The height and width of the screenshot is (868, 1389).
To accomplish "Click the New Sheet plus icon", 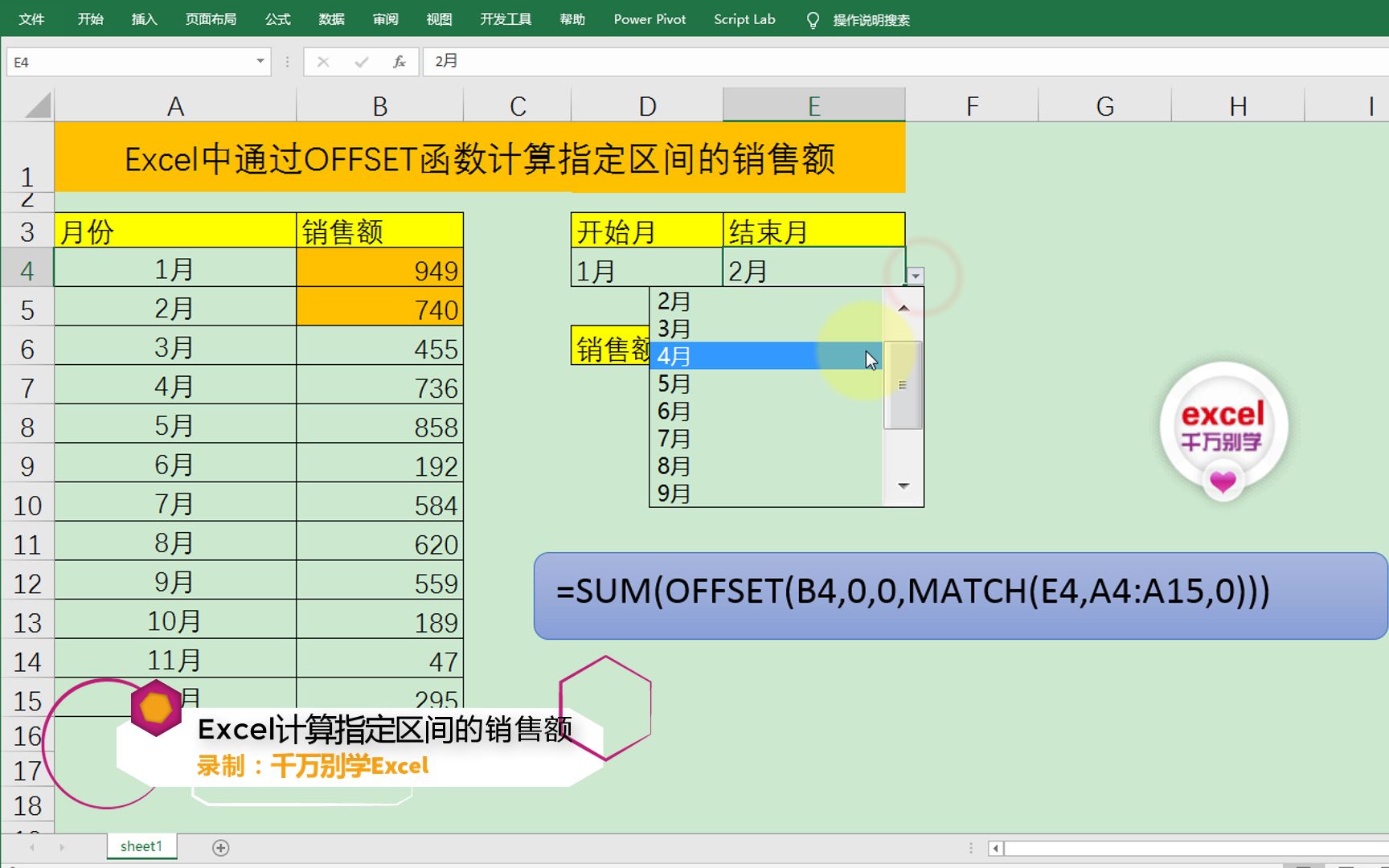I will point(220,847).
